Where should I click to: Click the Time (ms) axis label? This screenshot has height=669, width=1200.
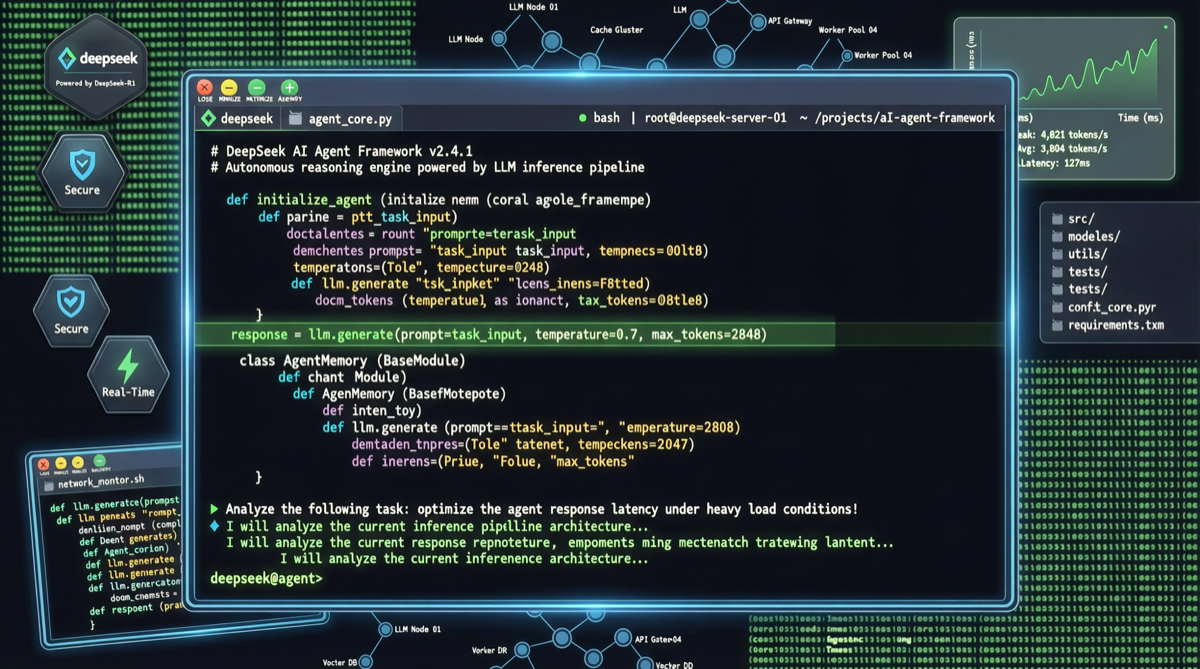click(1141, 118)
